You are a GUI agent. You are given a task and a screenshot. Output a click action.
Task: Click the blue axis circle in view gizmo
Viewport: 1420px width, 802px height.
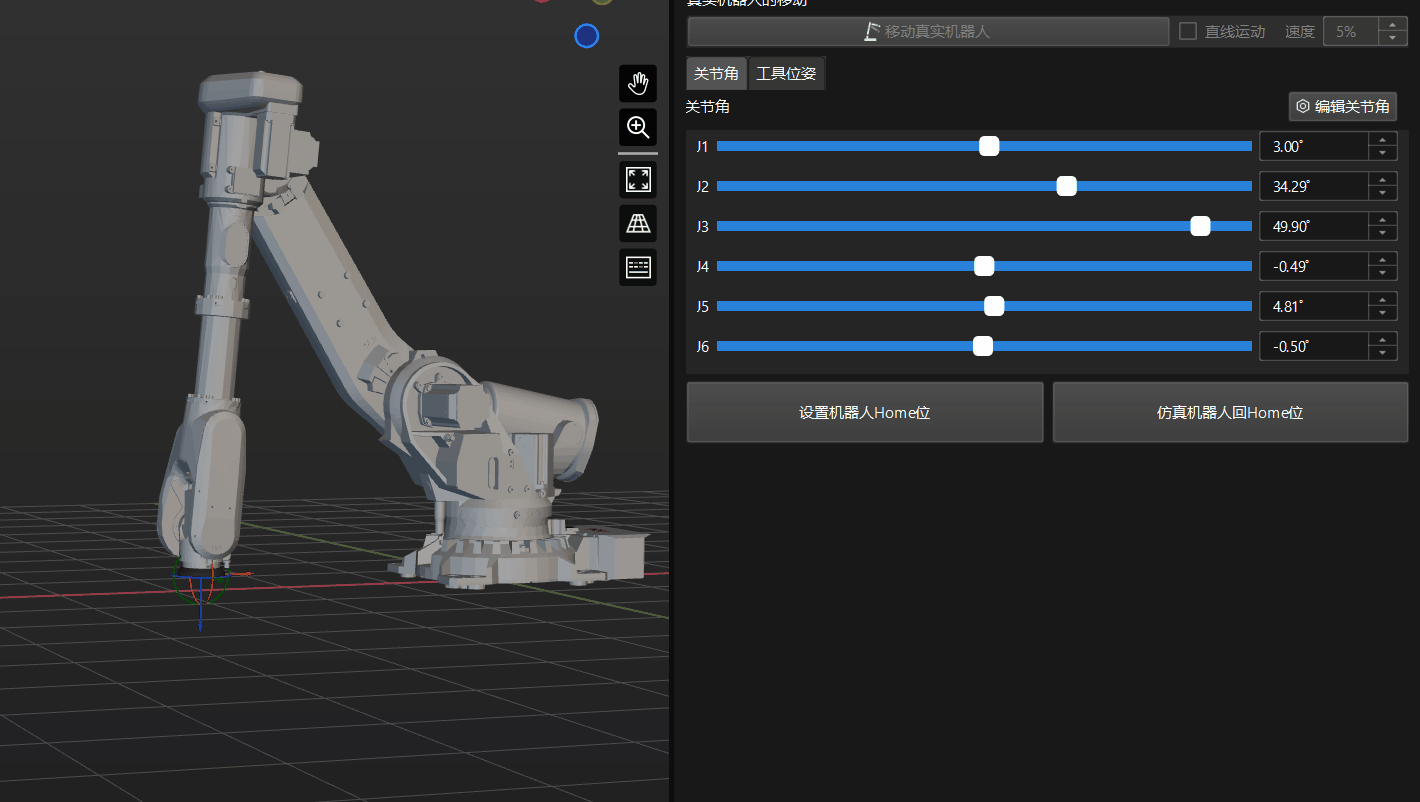coord(586,37)
